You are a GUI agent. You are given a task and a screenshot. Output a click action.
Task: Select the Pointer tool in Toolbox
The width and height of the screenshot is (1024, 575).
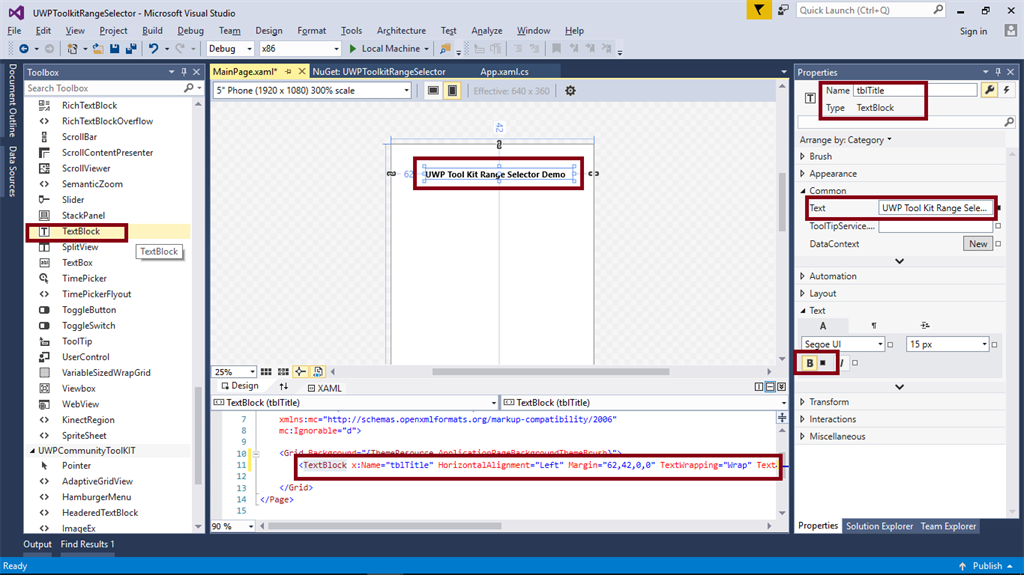click(x=76, y=466)
